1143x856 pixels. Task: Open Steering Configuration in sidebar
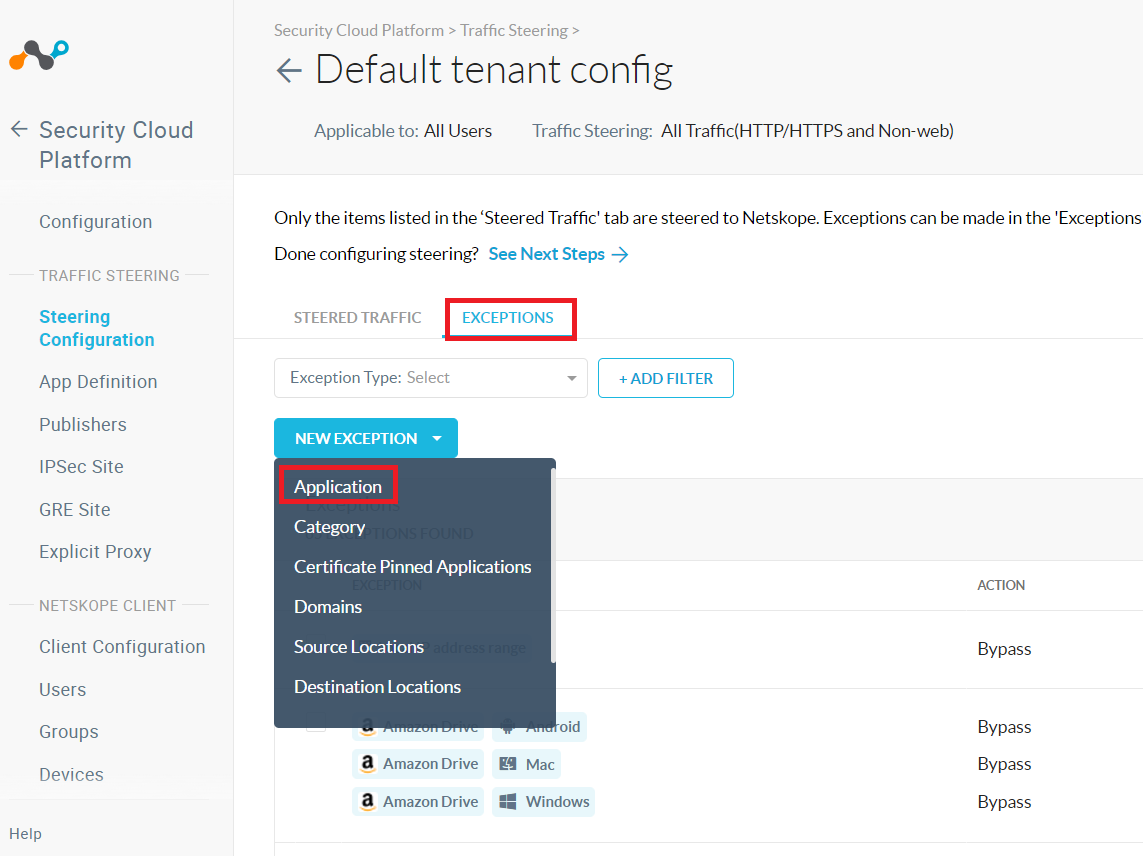pyautogui.click(x=96, y=328)
